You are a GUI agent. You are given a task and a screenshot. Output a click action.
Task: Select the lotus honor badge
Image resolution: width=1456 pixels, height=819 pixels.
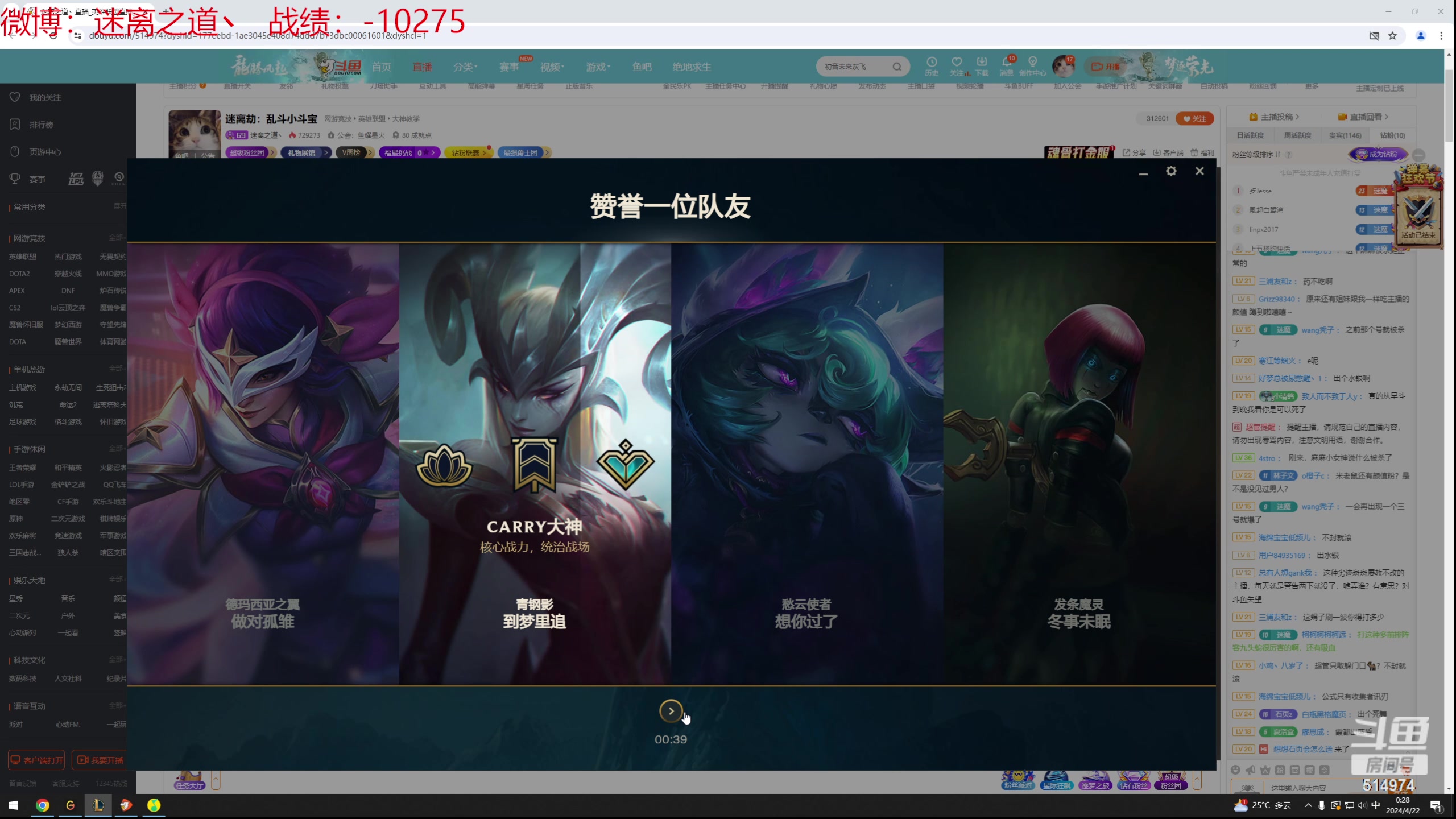coord(444,465)
